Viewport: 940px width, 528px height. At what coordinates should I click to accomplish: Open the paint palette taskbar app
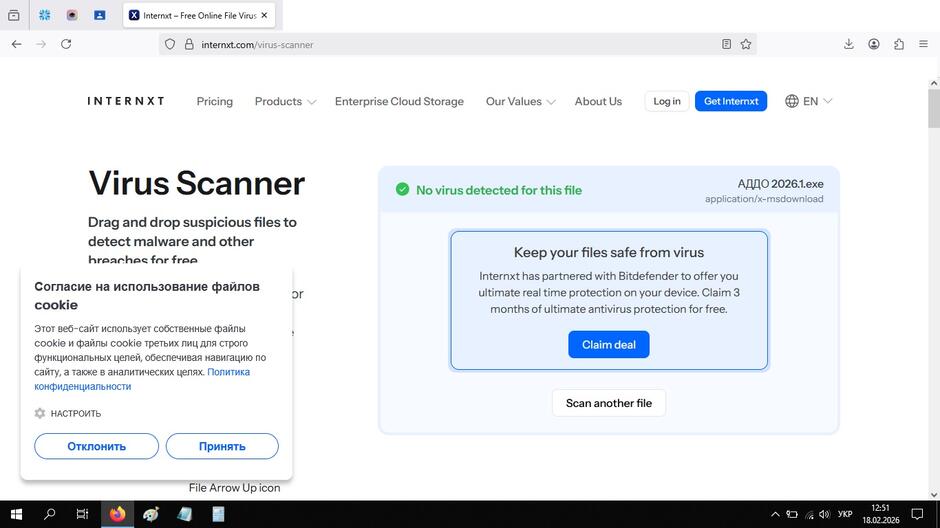(151, 514)
